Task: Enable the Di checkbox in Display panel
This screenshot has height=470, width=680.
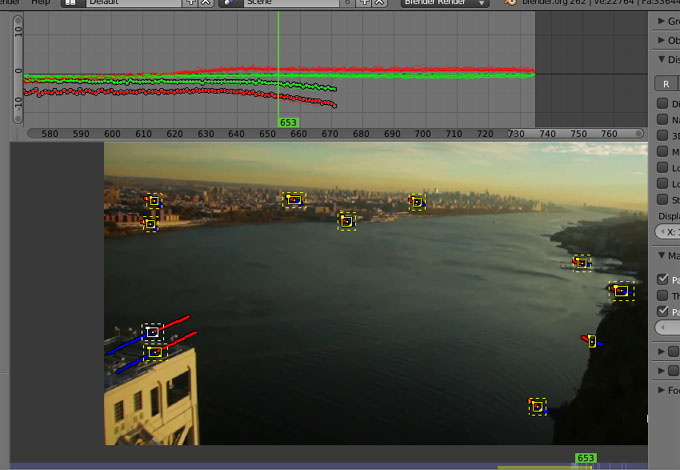Action: click(x=662, y=103)
